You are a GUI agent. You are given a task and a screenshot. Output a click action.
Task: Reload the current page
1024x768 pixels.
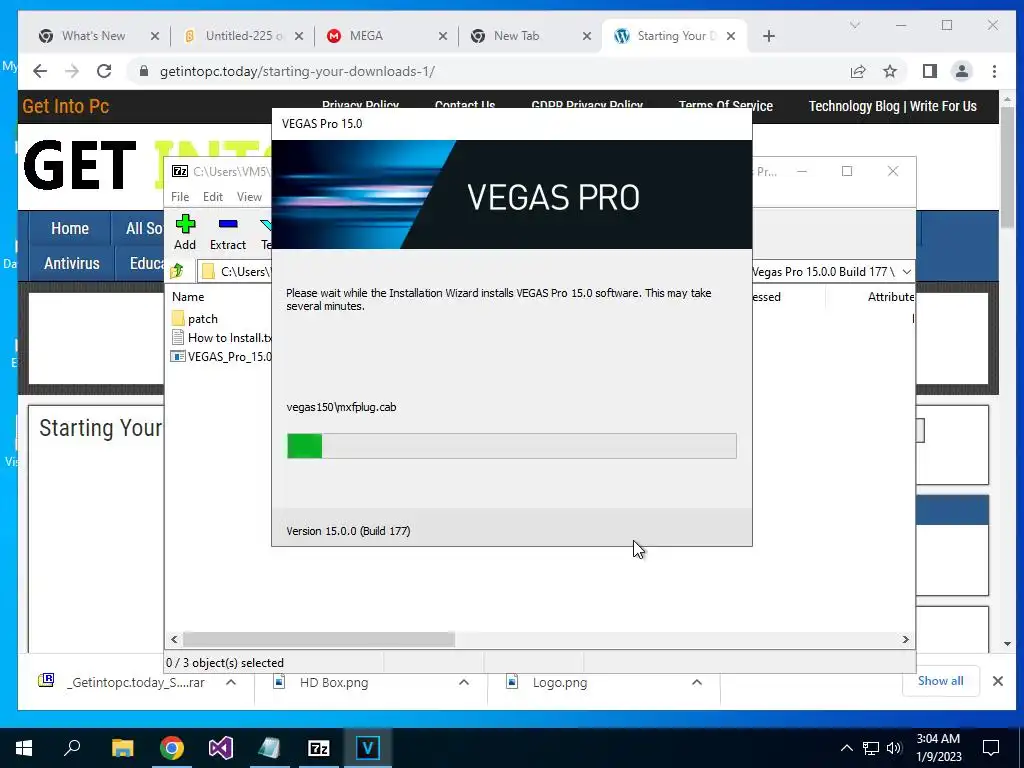[x=104, y=71]
